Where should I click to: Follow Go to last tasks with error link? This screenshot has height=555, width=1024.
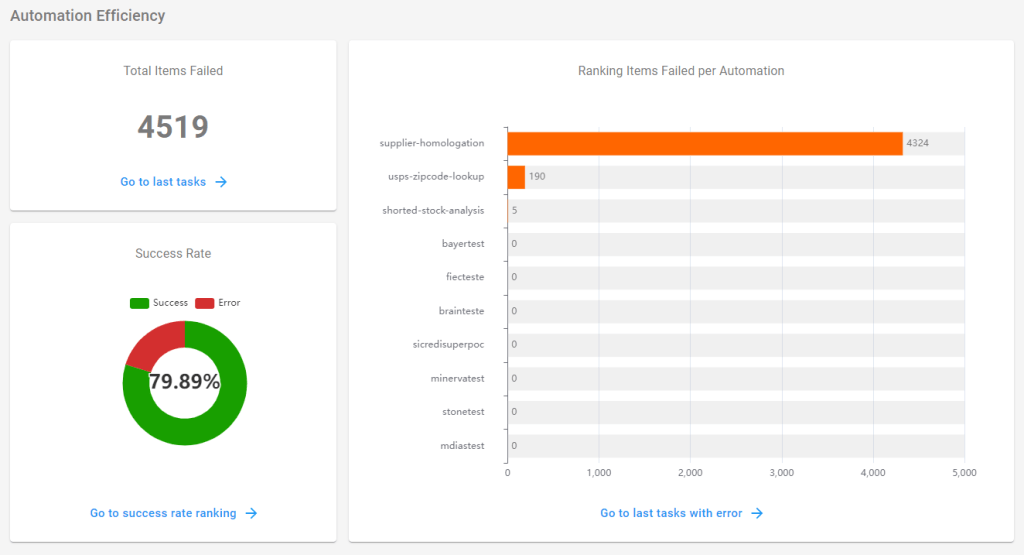(671, 513)
